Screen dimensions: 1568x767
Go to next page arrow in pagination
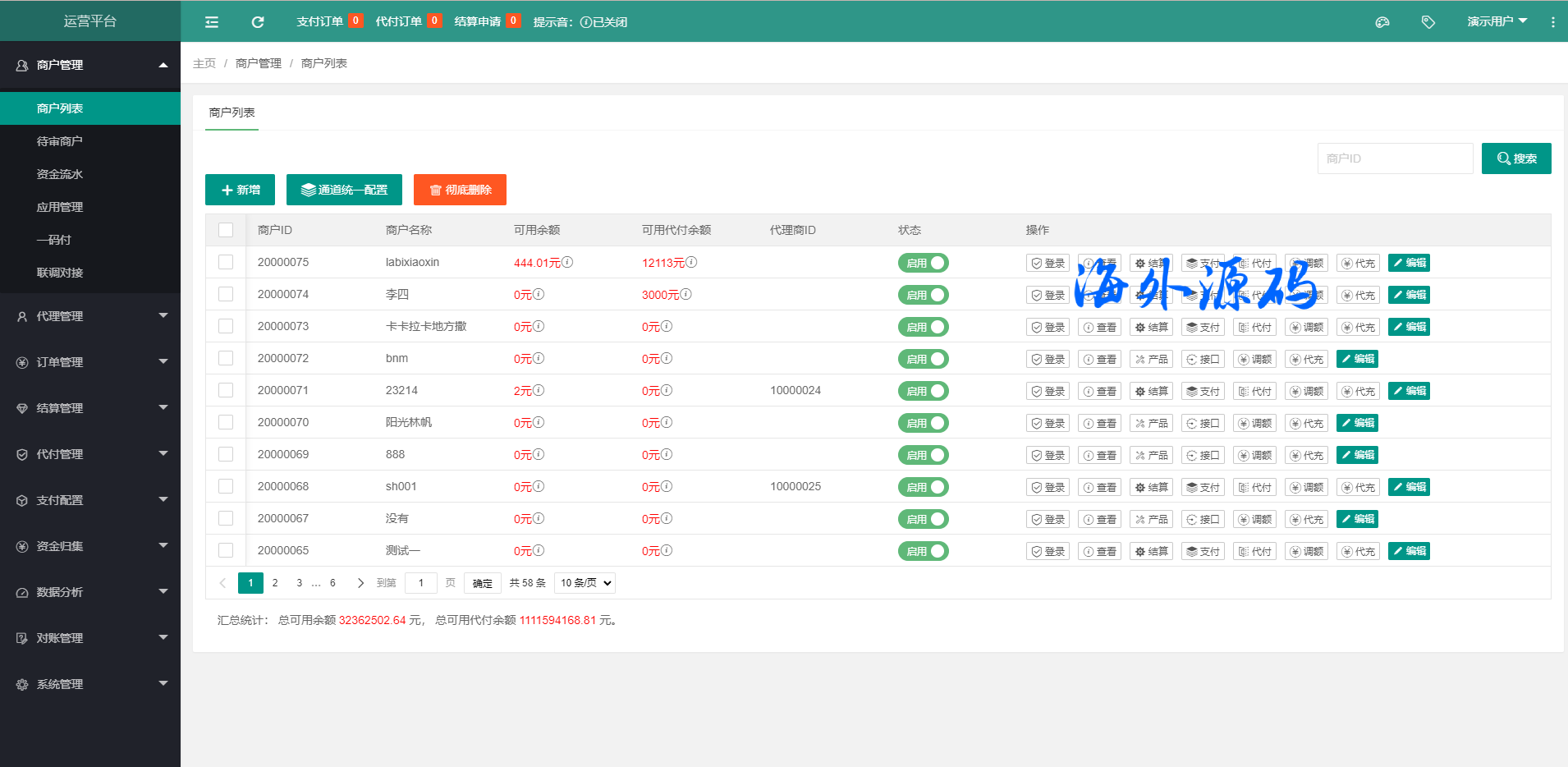coord(360,583)
